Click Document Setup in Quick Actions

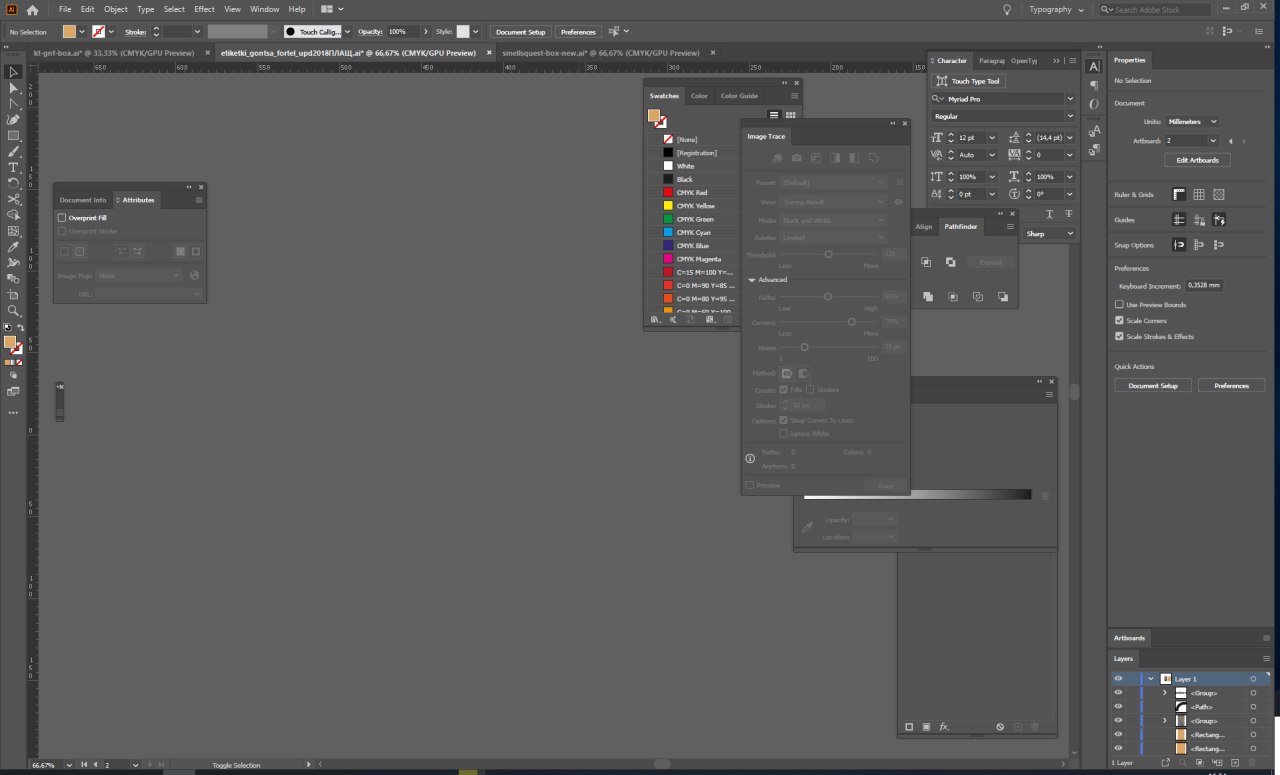(x=1153, y=385)
